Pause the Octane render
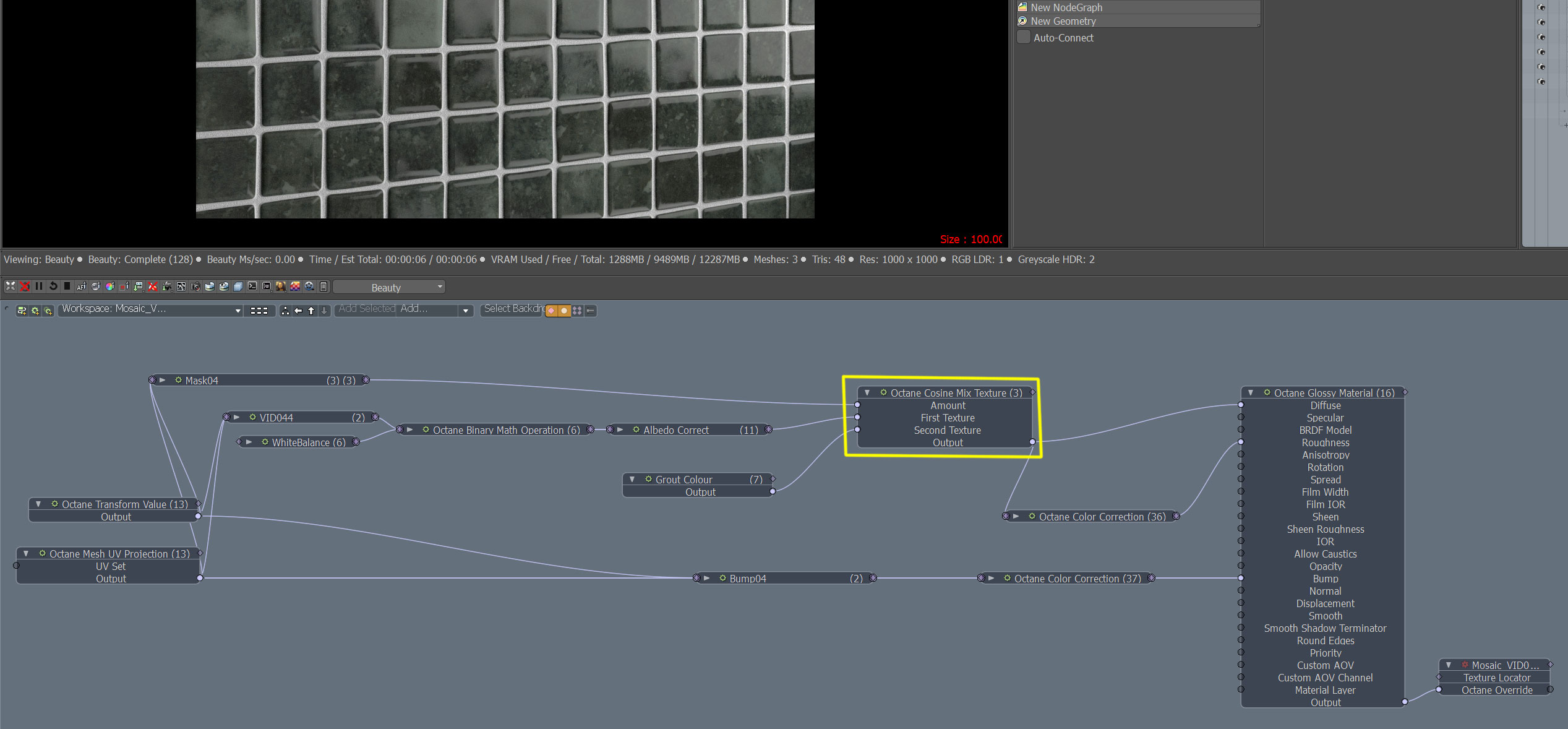This screenshot has height=729, width=1568. 39,286
